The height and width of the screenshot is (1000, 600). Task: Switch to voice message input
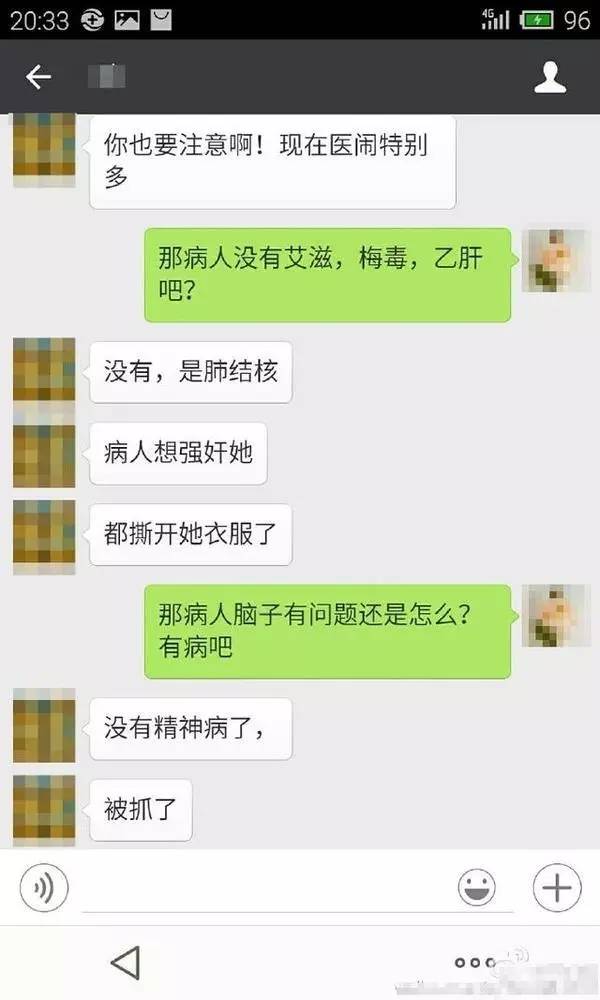pos(44,887)
